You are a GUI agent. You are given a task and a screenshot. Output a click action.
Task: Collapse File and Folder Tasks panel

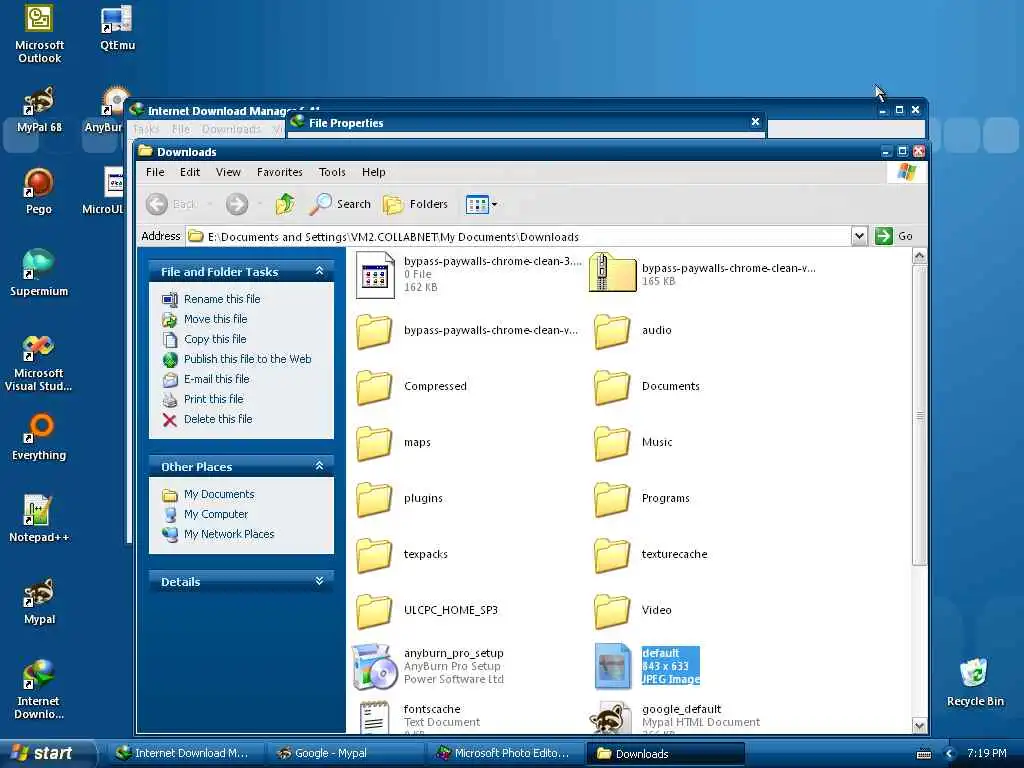[x=319, y=271]
